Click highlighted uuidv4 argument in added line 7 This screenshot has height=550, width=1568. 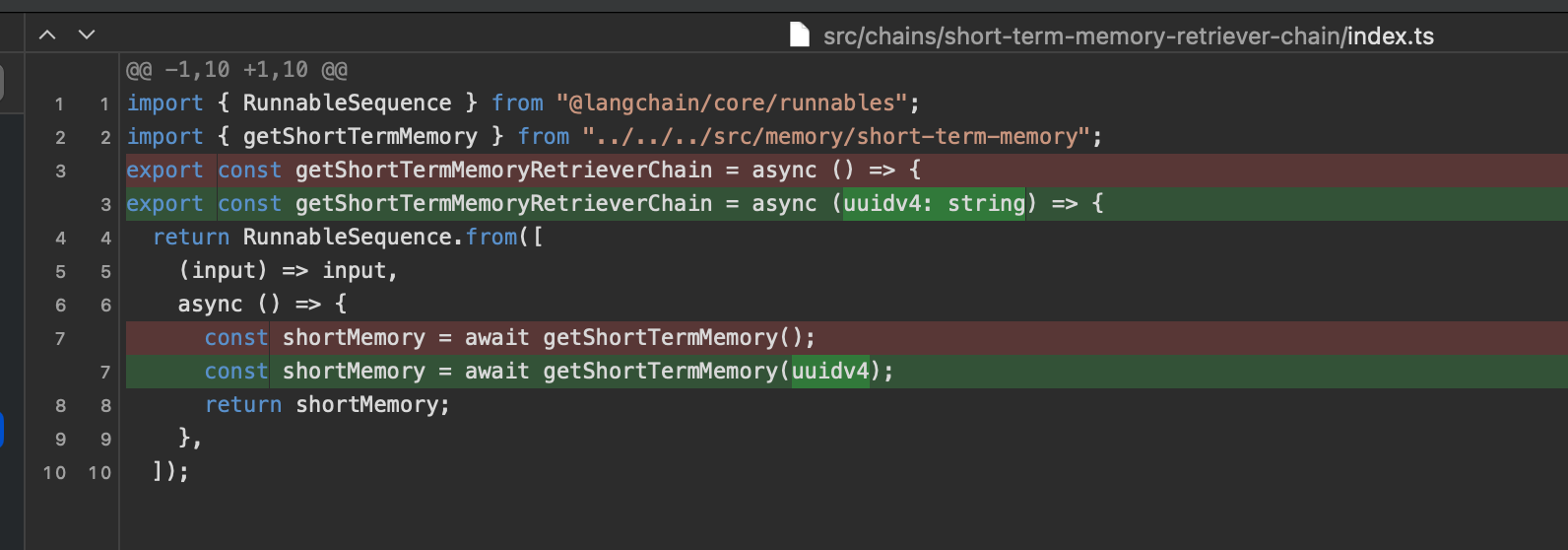point(830,372)
